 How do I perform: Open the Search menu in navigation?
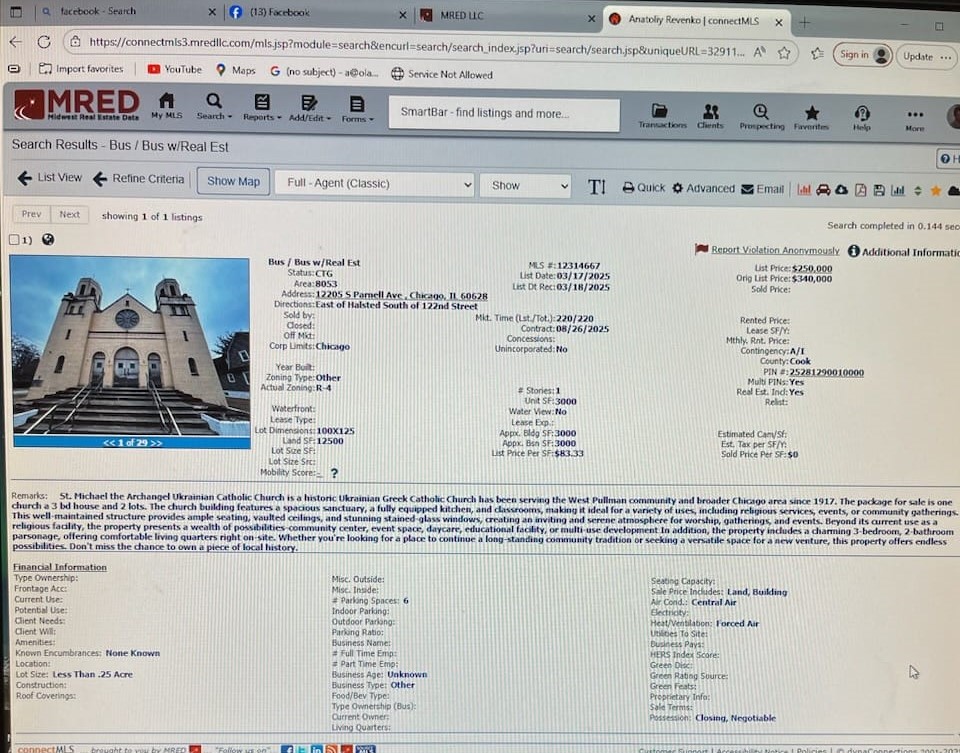point(214,107)
